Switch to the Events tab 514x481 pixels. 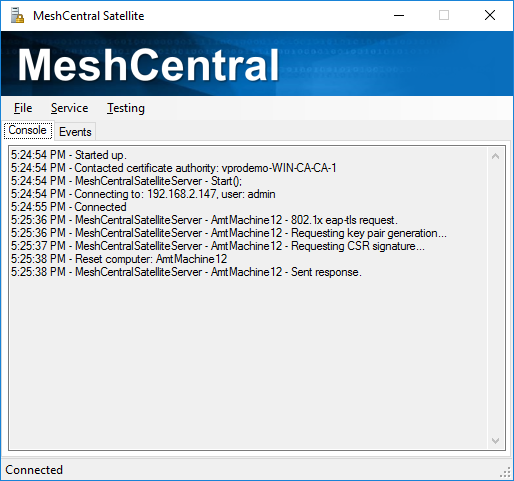(75, 132)
